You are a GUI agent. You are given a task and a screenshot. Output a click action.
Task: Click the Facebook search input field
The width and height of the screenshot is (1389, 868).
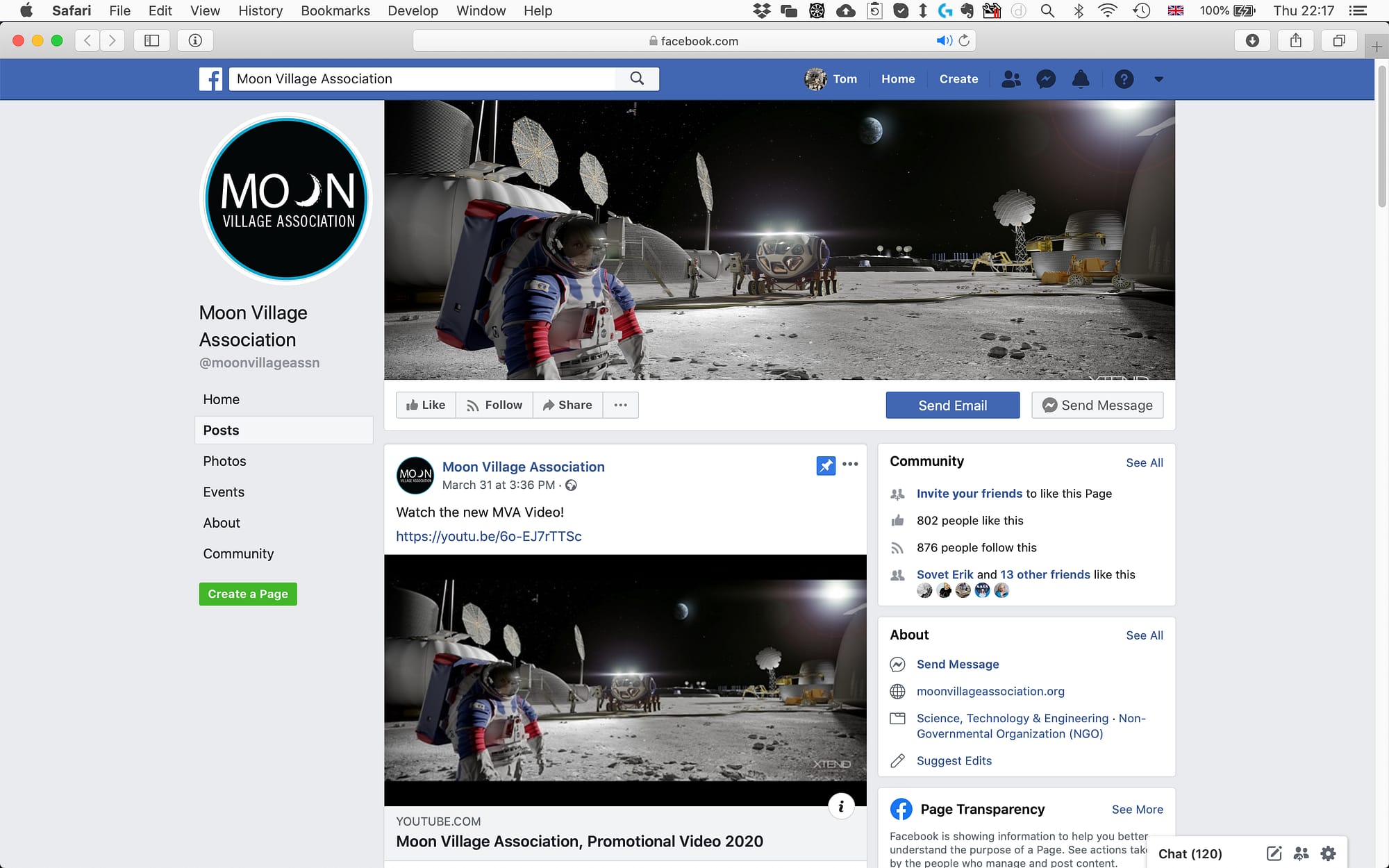coord(422,78)
